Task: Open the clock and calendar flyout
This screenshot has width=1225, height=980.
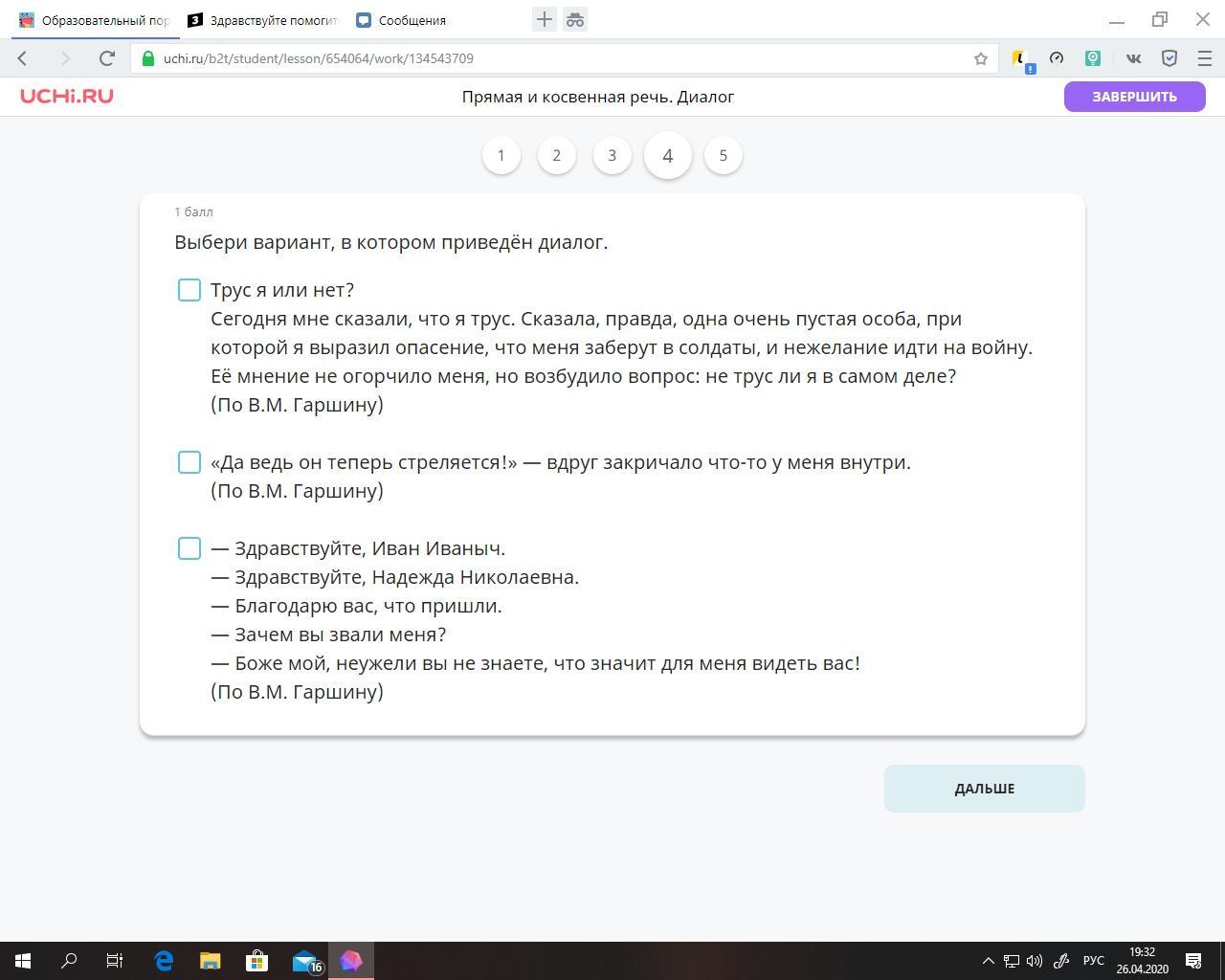Action: click(x=1142, y=961)
